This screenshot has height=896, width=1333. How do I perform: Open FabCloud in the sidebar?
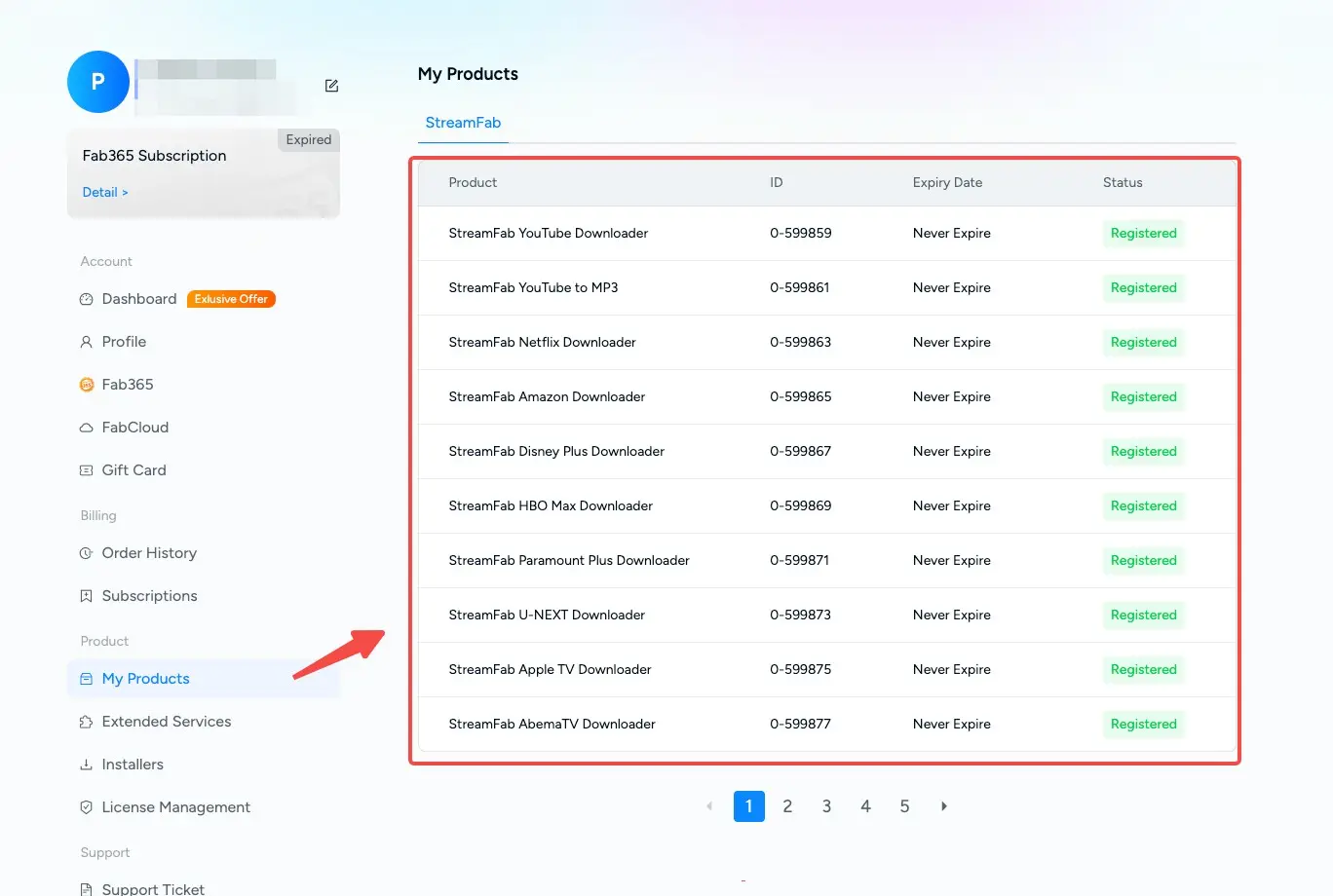[x=135, y=428]
